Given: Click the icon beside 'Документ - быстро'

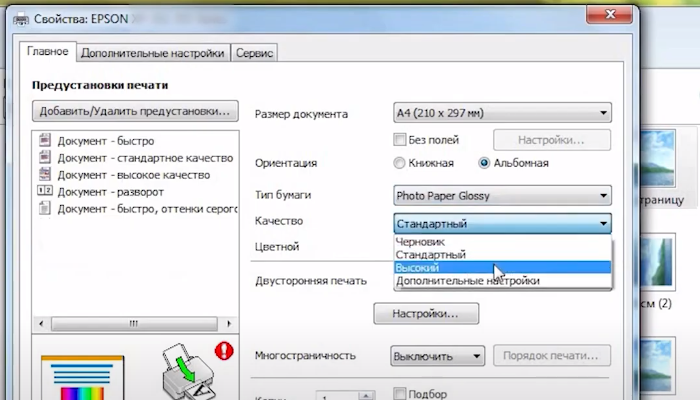Looking at the screenshot, I should (x=45, y=140).
